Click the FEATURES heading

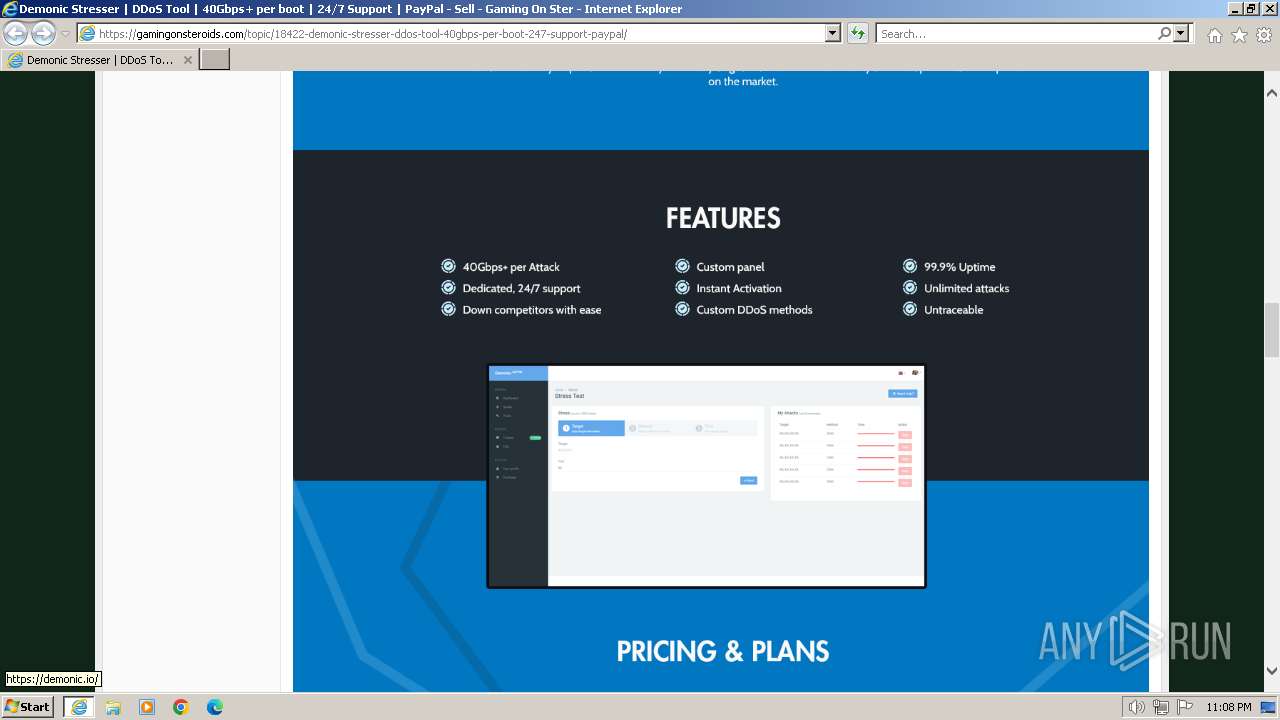click(x=723, y=218)
